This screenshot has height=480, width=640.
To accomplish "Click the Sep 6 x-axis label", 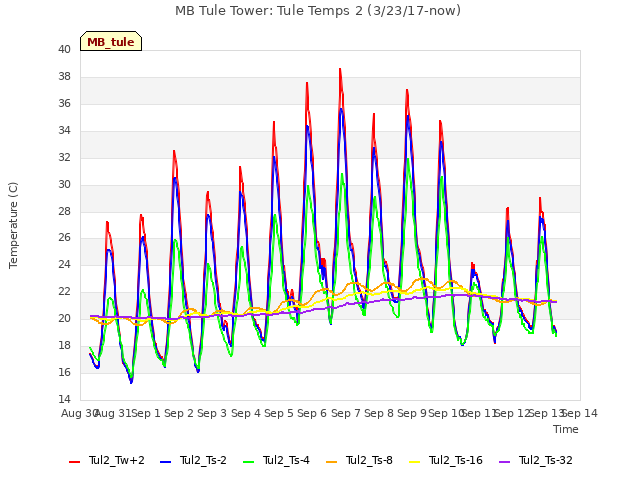I will [312, 413].
